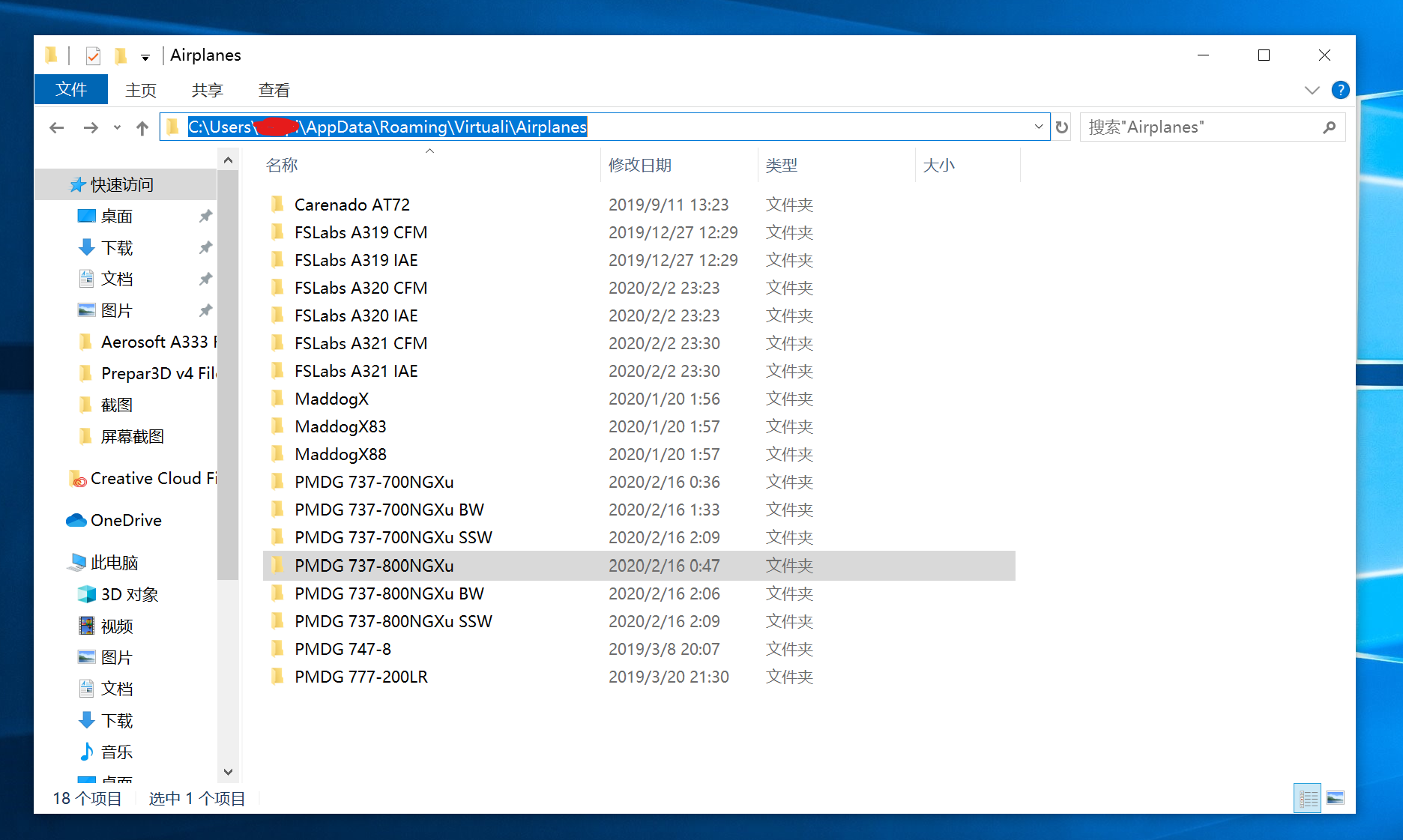1403x840 pixels.
Task: Expand the address bar history dropdown
Action: 1039,127
